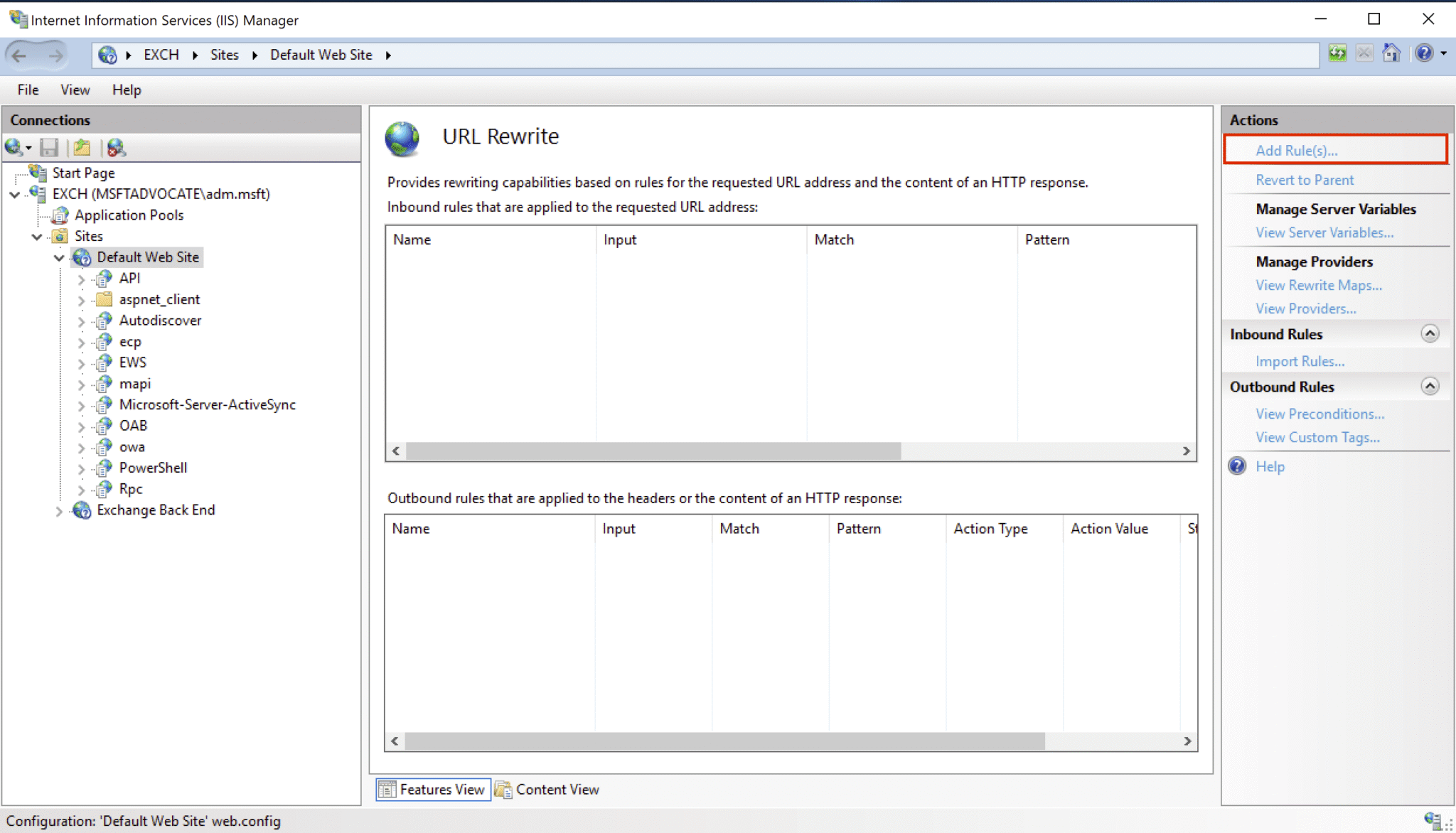This screenshot has width=1456, height=833.
Task: Expand the Exchange Back End site
Action: coord(60,510)
